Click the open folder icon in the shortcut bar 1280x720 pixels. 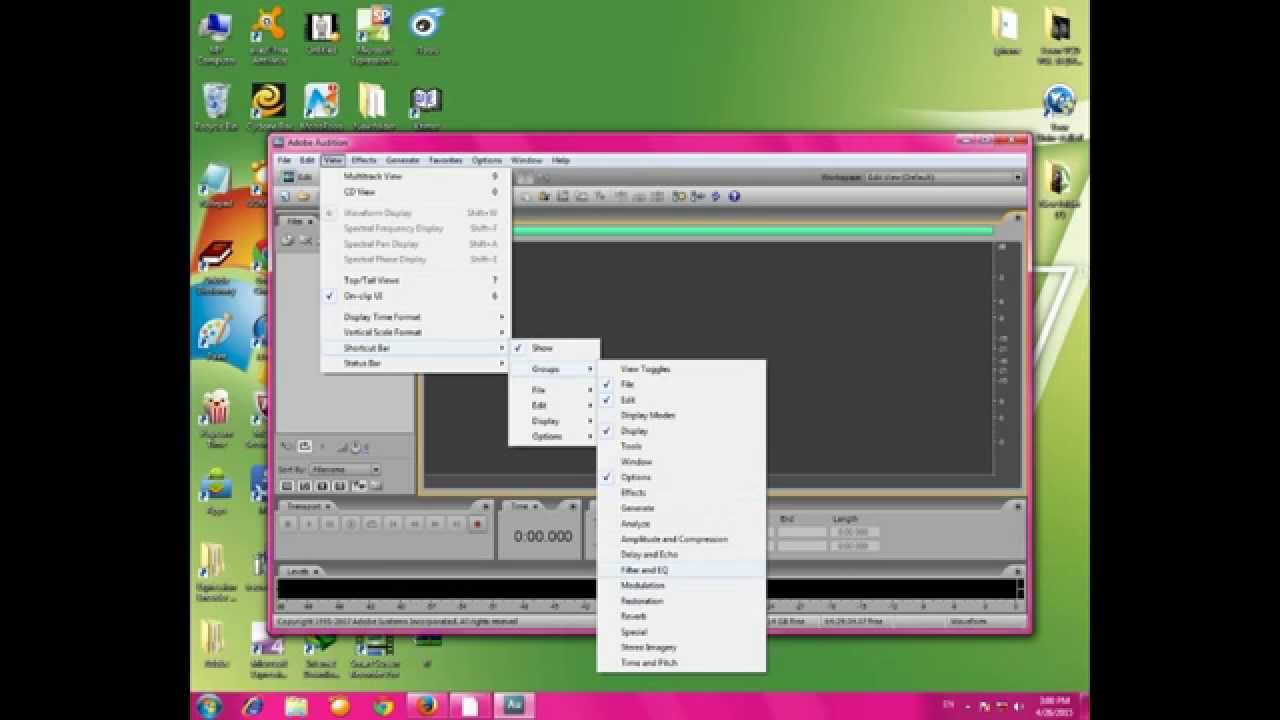coord(303,196)
